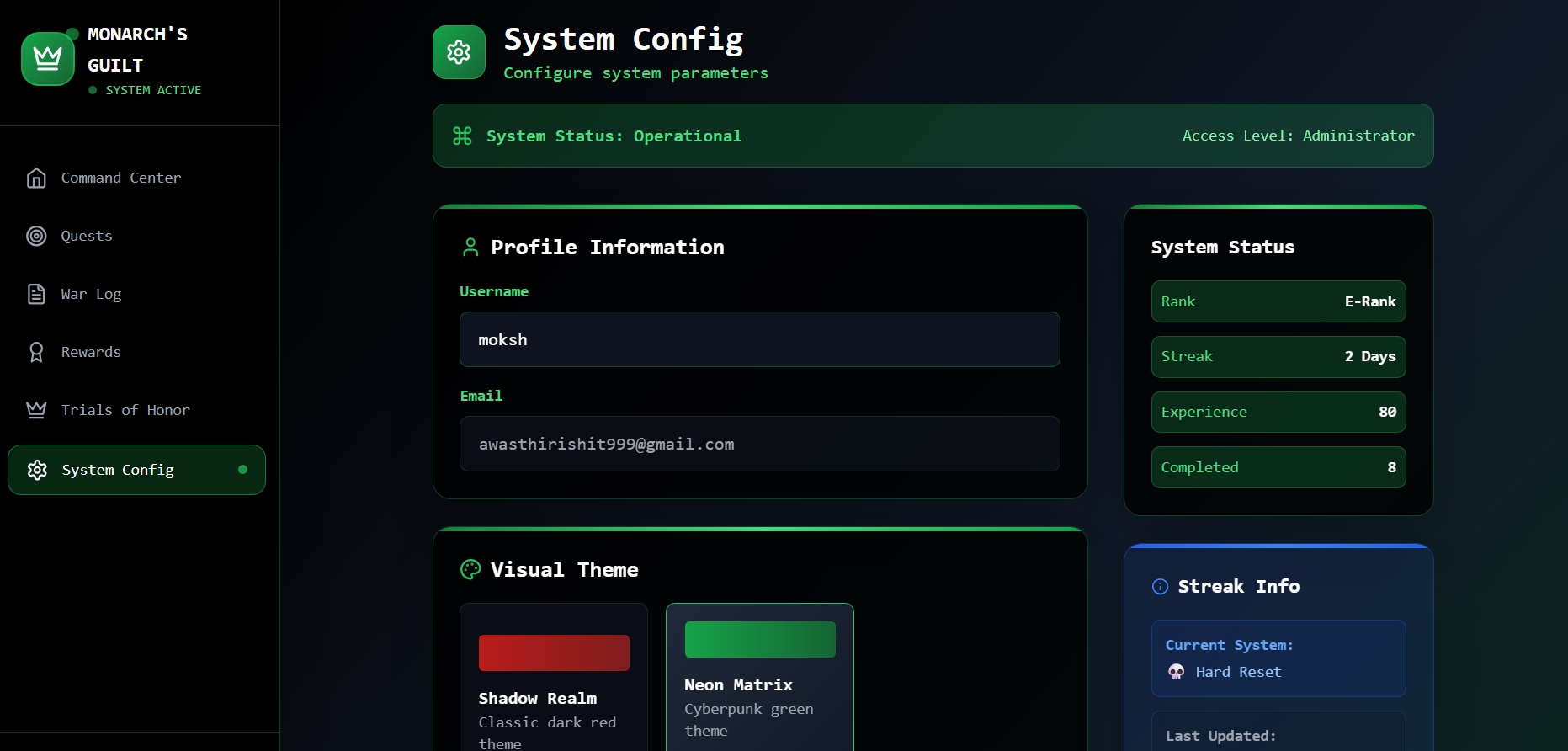
Task: Click the Last Updated label
Action: pos(1220,736)
